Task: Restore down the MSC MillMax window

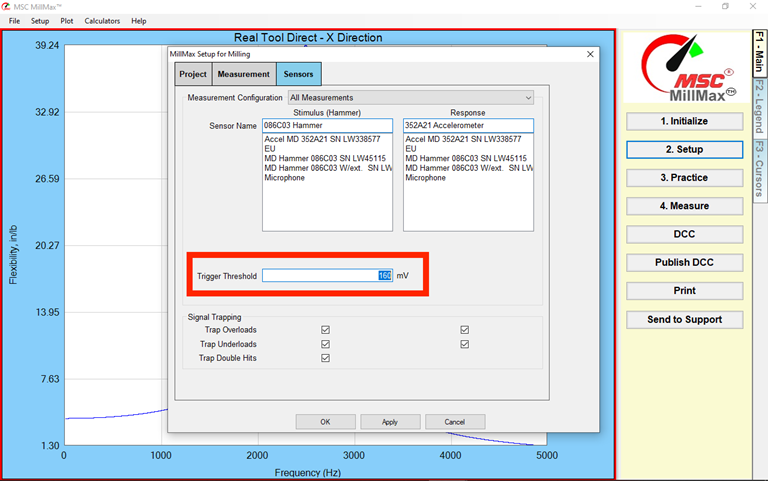Action: 725,6
